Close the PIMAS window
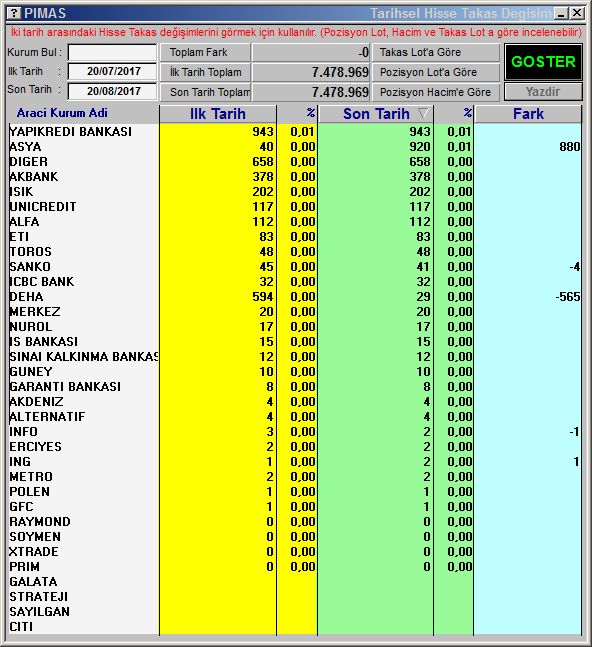592x647 pixels. pos(577,13)
